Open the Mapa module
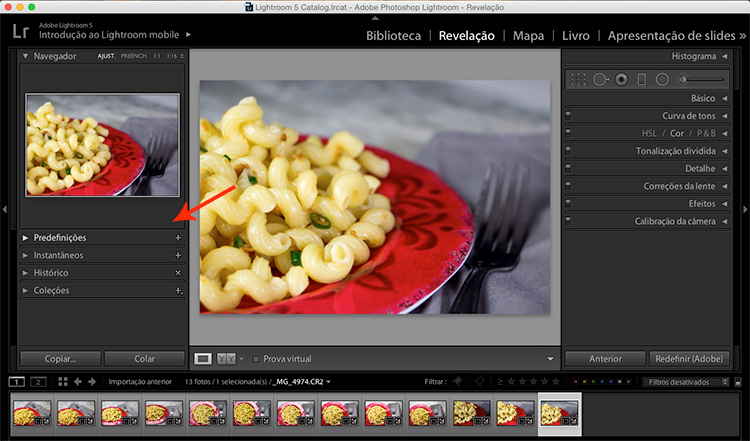Screen dimensions: 750x441 coord(528,36)
